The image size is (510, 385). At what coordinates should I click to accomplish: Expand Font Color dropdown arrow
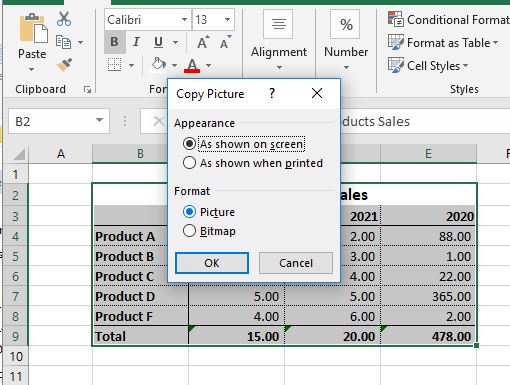[208, 65]
